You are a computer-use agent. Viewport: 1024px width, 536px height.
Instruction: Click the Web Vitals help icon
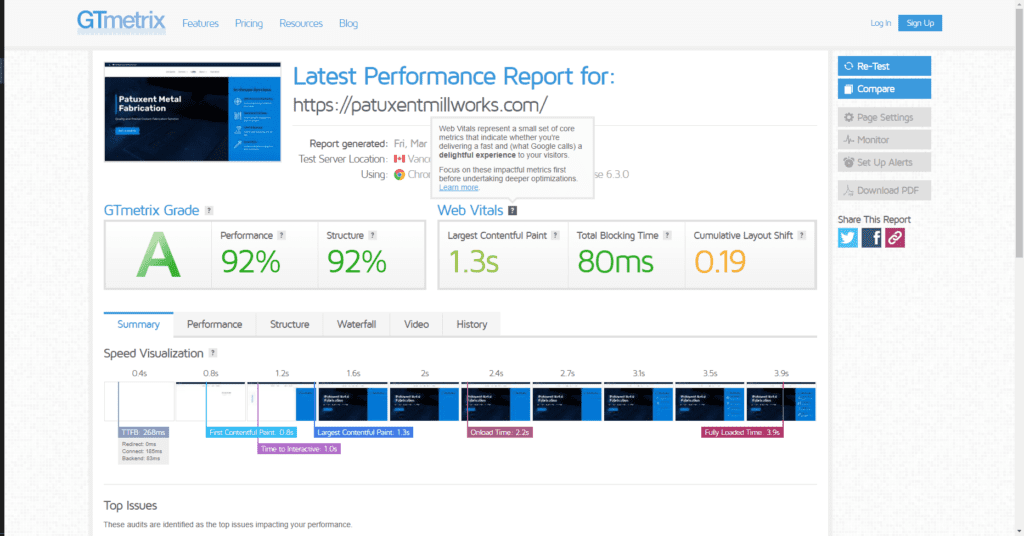513,210
